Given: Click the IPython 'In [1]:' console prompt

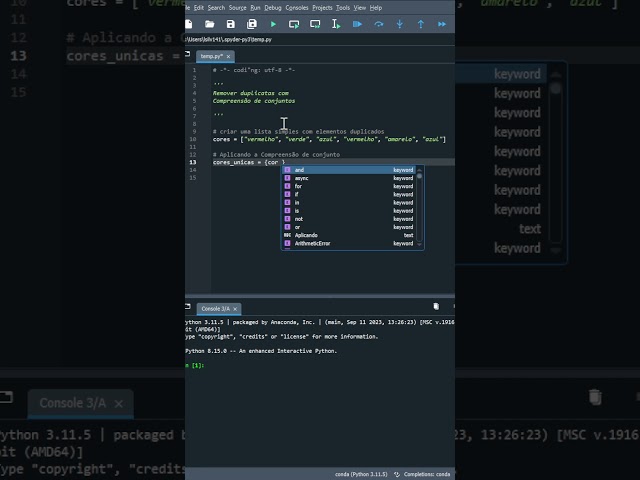Looking at the screenshot, I should point(195,365).
